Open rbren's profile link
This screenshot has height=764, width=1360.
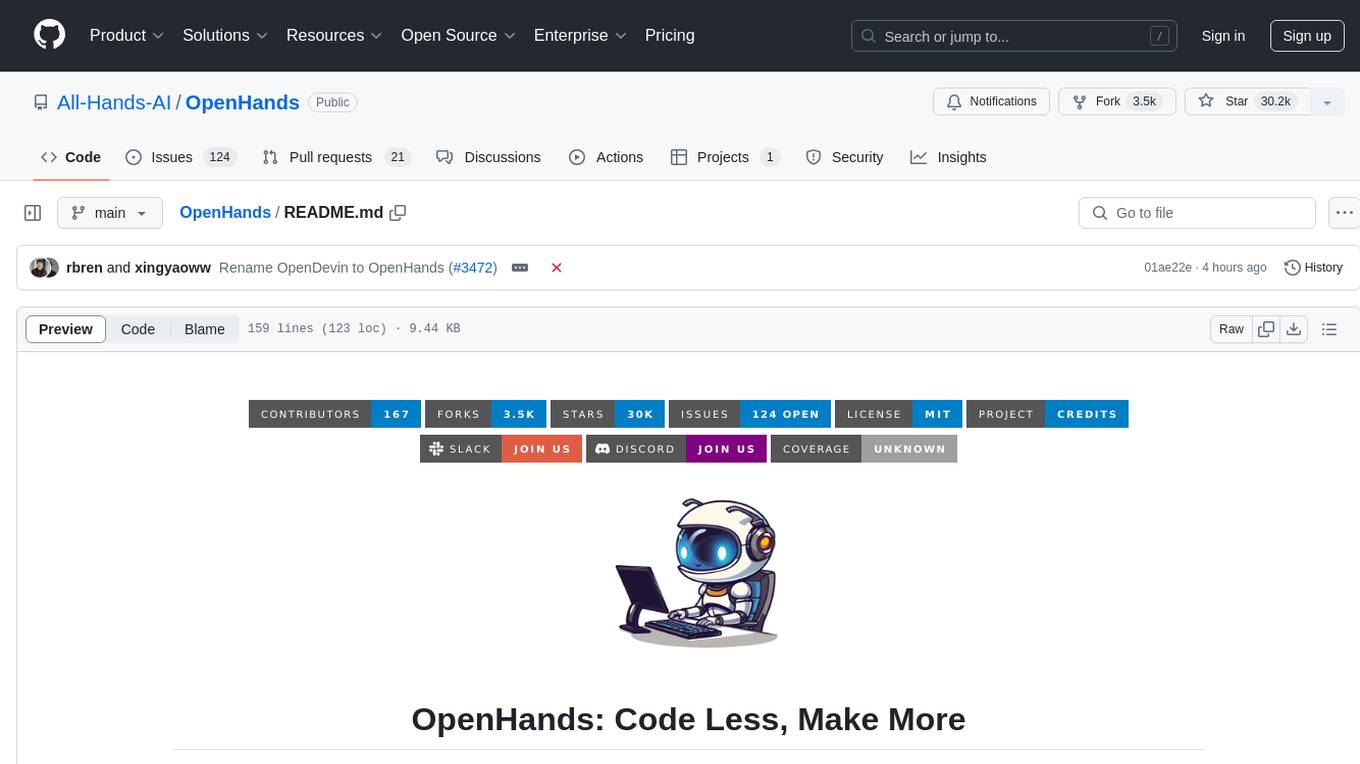coord(84,267)
